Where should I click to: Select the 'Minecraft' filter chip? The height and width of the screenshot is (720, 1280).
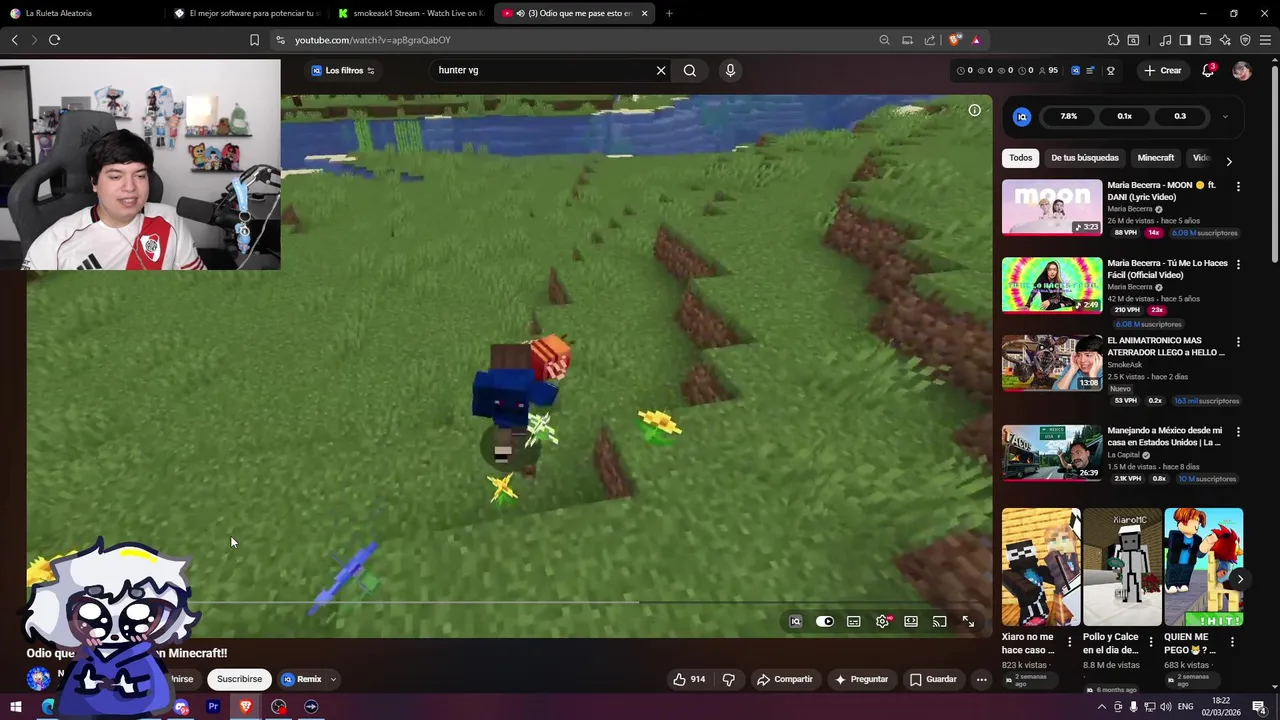[x=1156, y=157]
